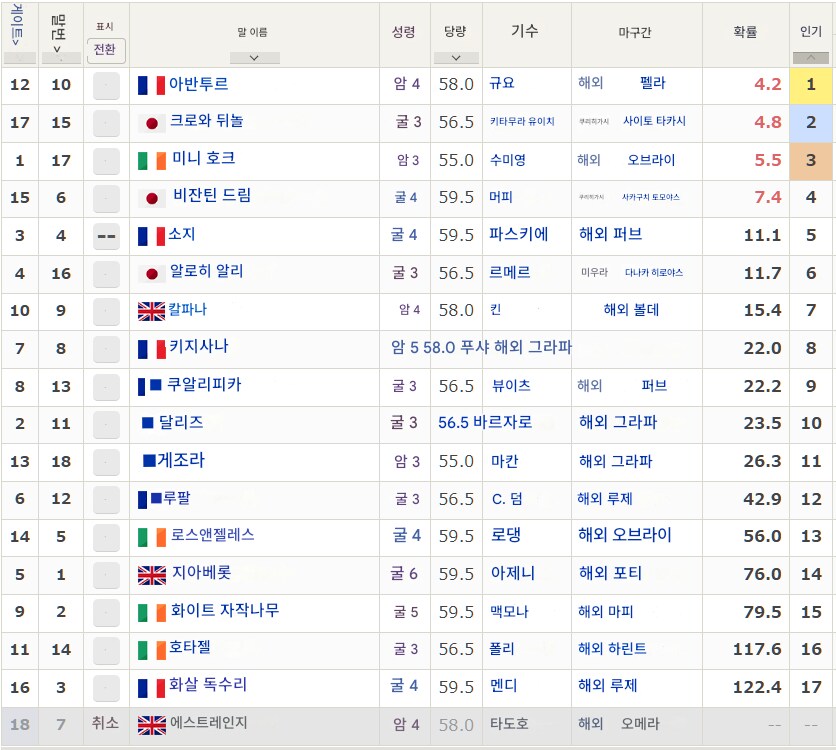This screenshot has height=750, width=836.
Task: Click the French flag beside 아반투르
Action: [x=150, y=87]
